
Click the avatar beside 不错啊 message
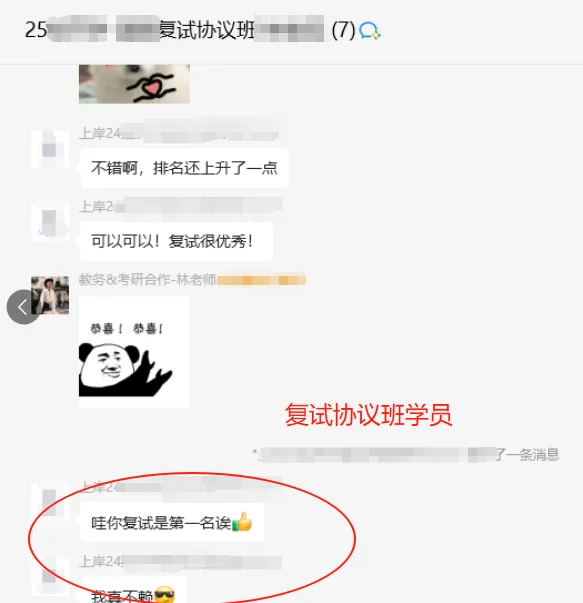click(x=50, y=149)
